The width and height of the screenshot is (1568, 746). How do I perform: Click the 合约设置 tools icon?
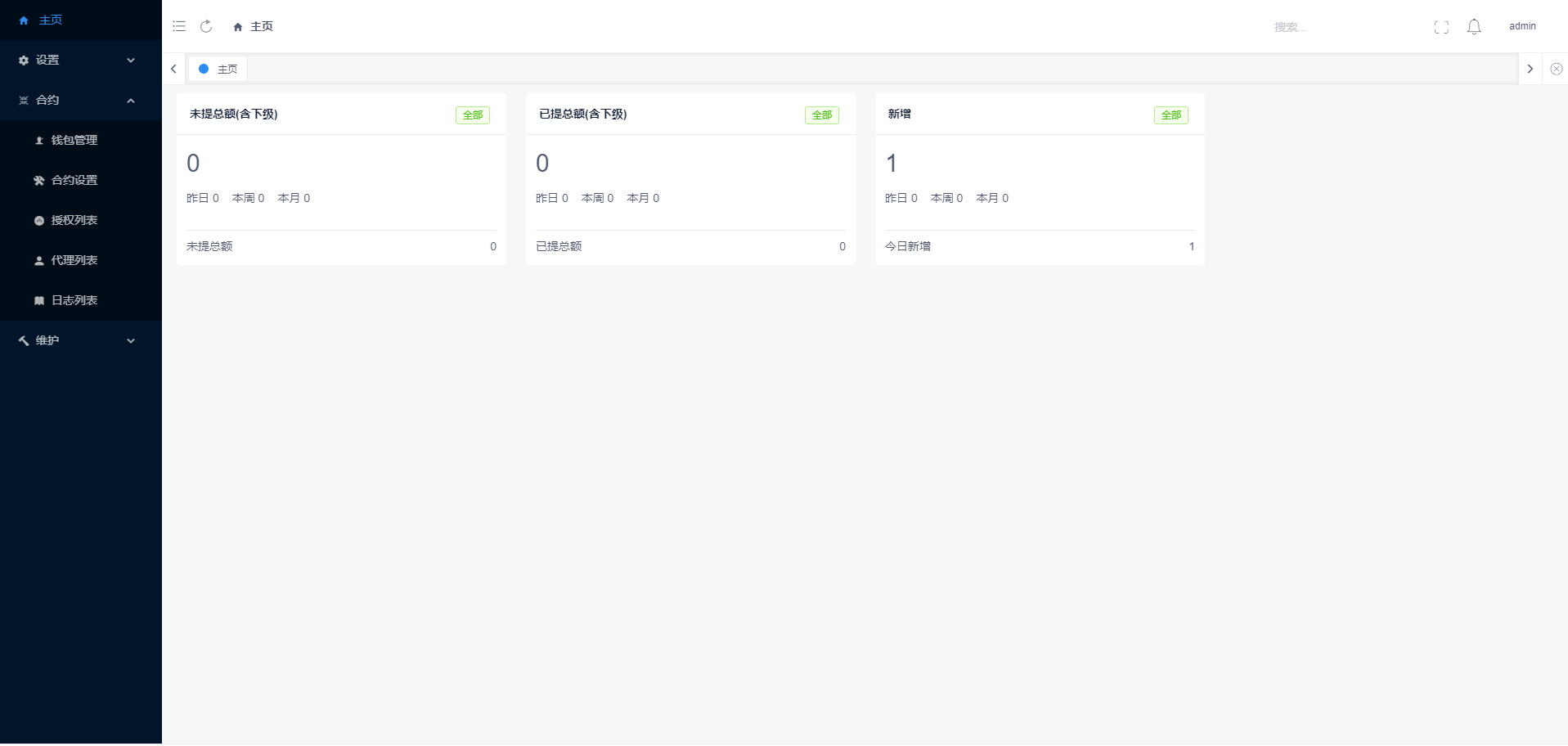point(39,181)
